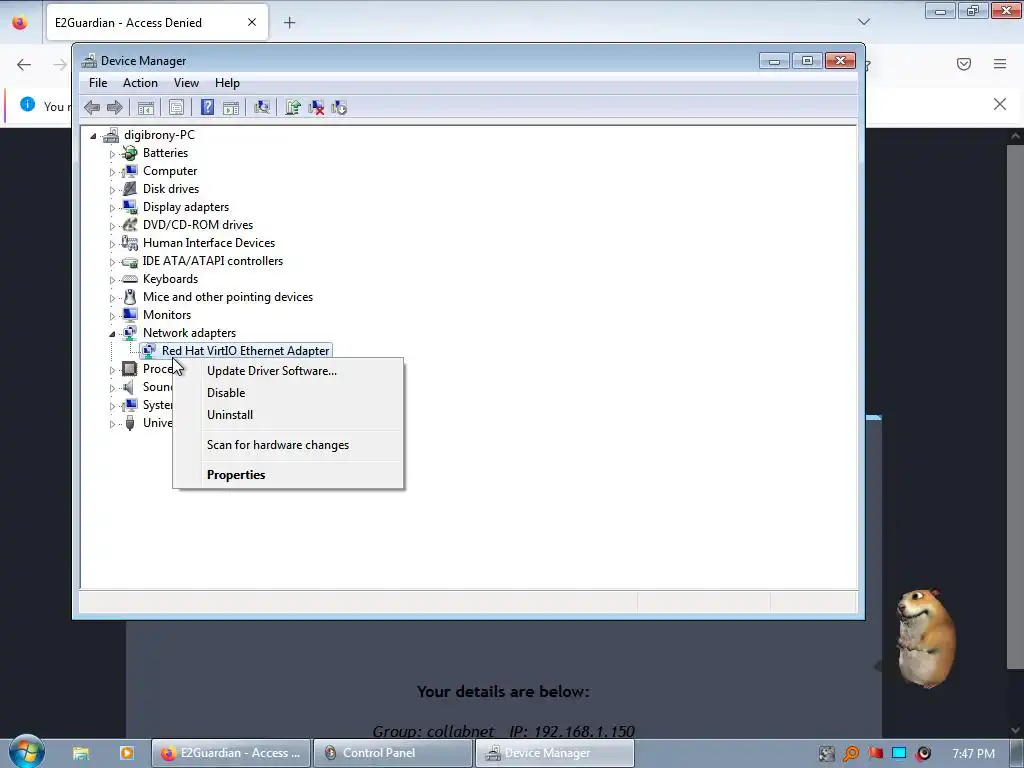The height and width of the screenshot is (768, 1024).
Task: Expand the Human Interface Devices node
Action: coord(112,244)
